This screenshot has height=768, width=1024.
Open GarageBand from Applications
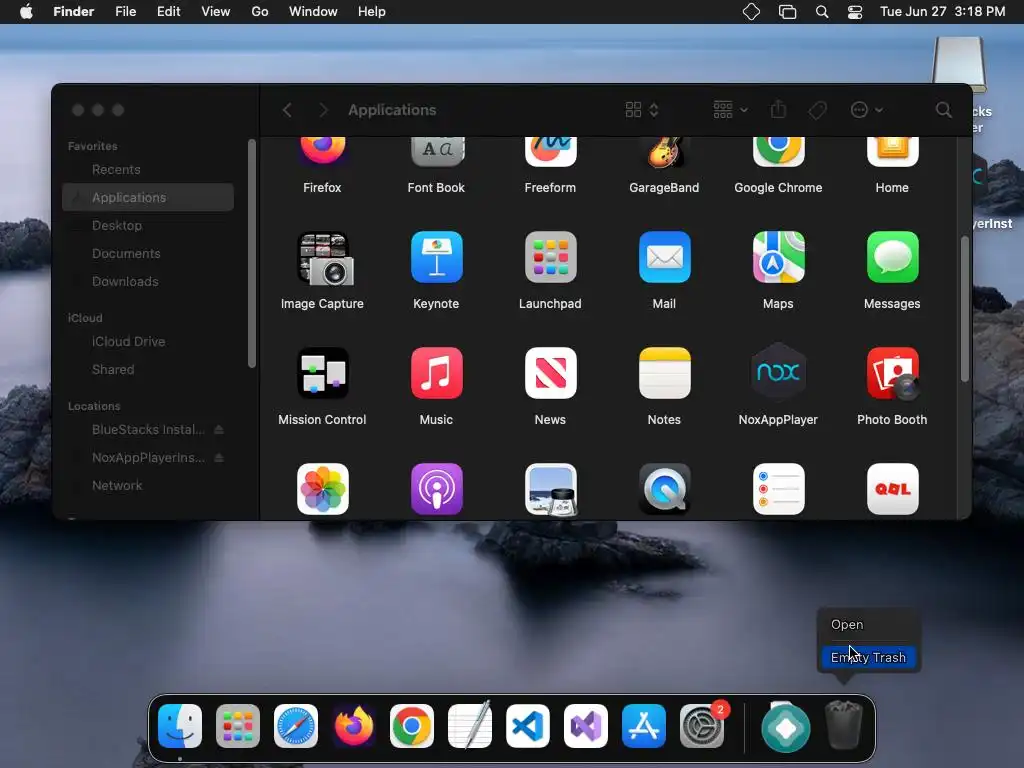tap(664, 152)
